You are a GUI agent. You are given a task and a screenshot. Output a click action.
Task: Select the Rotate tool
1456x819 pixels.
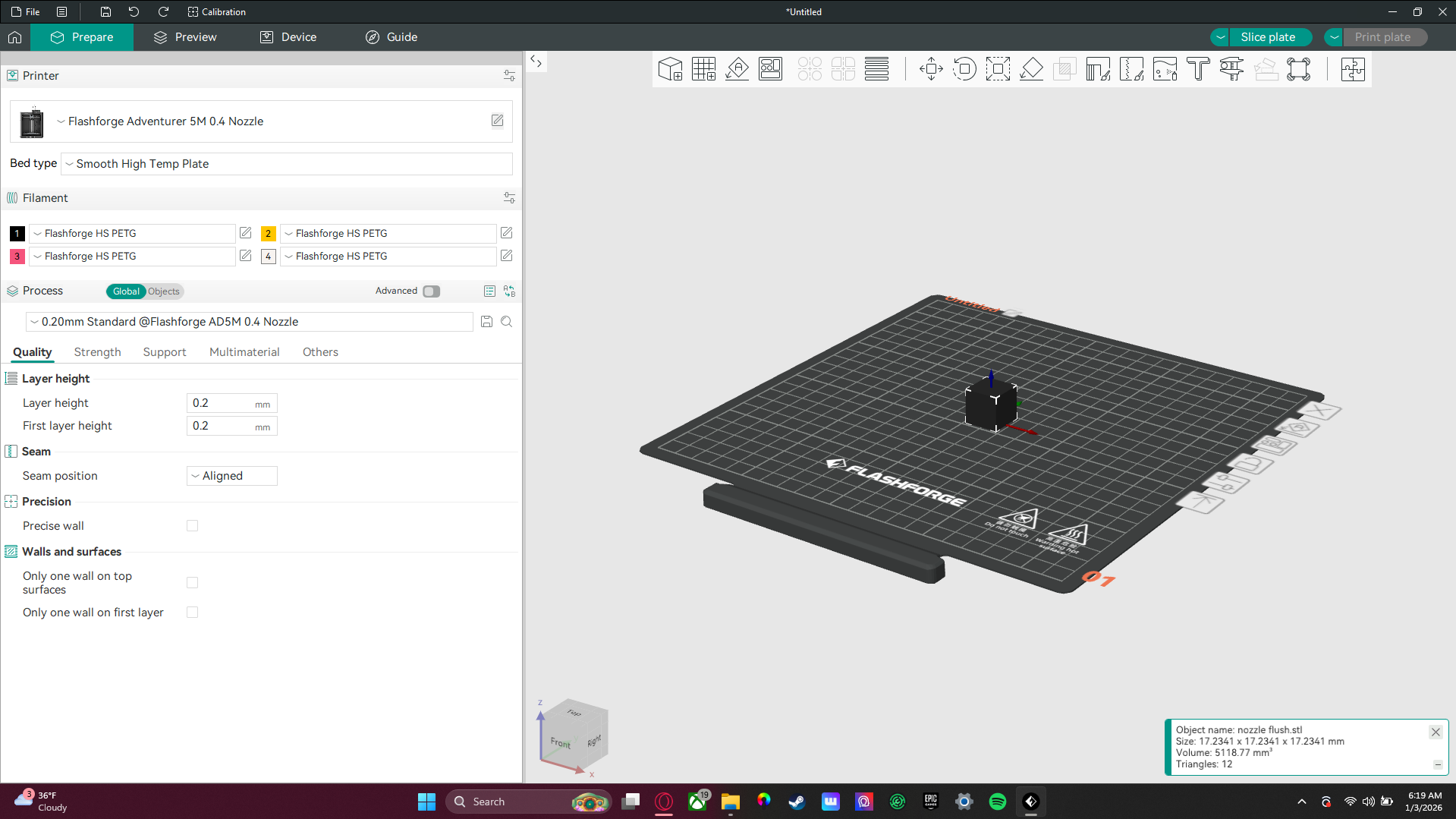964,69
